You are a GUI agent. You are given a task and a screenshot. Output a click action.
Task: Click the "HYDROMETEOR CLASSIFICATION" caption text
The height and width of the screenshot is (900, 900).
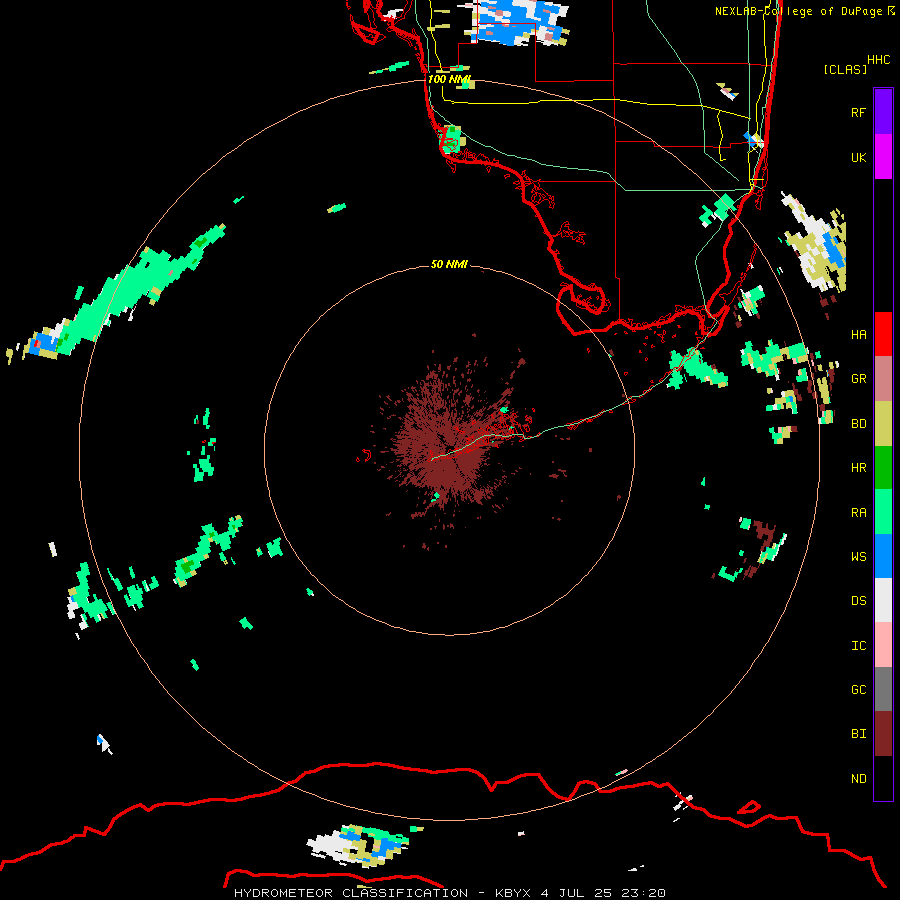point(351,893)
